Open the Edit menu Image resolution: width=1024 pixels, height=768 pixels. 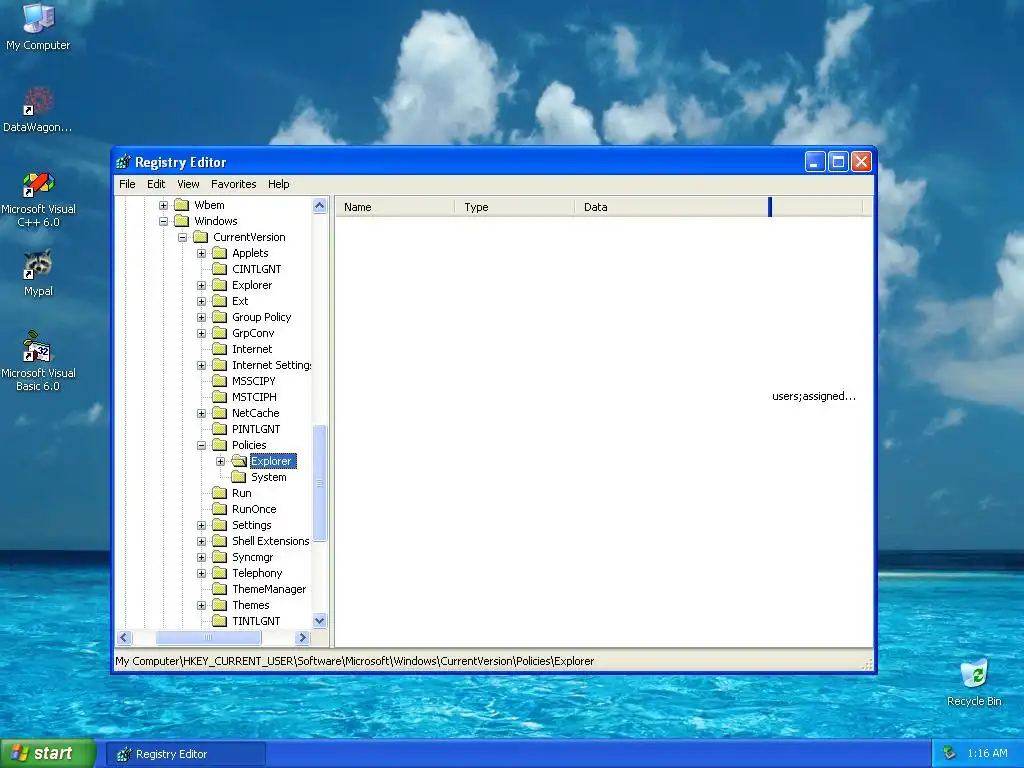click(x=155, y=184)
